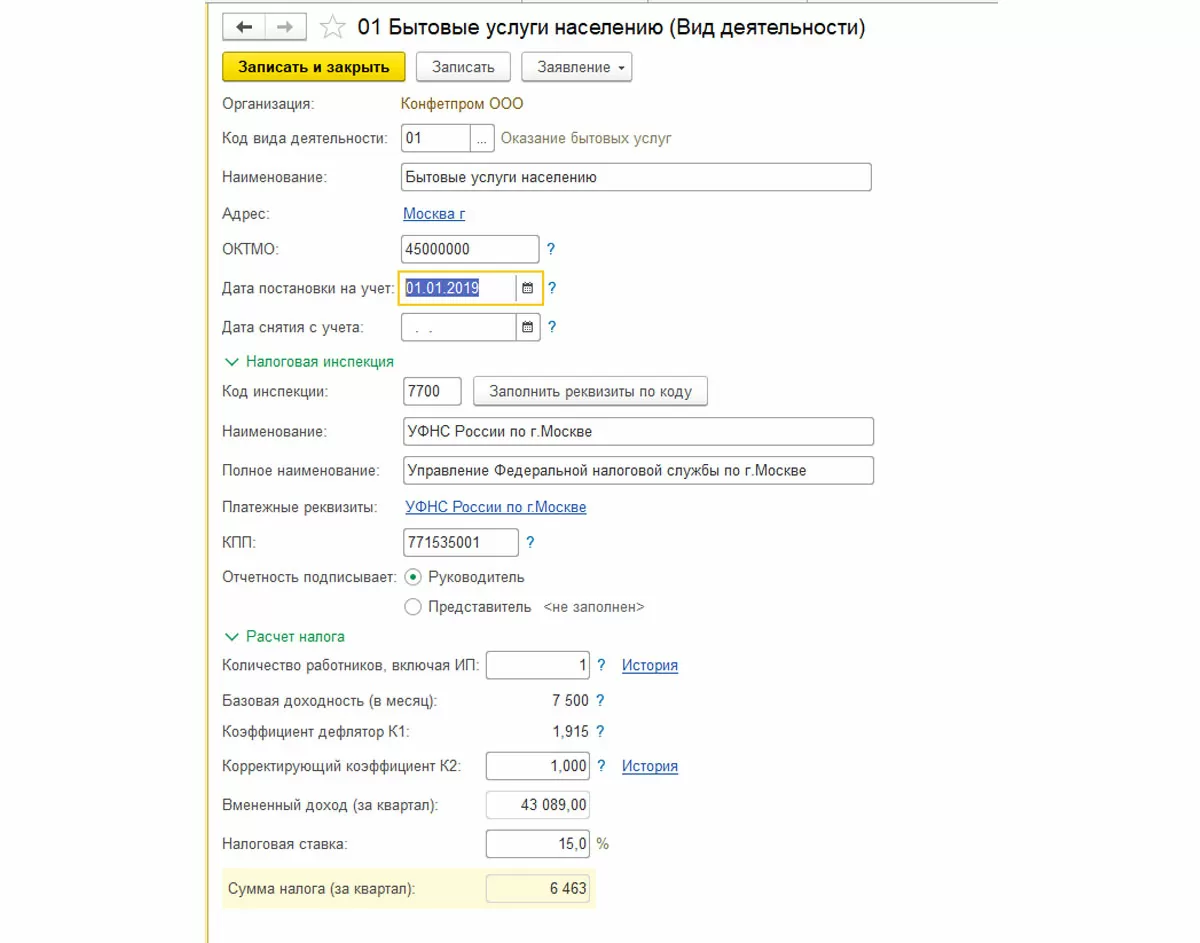Add form to favorites with star icon

click(x=333, y=27)
